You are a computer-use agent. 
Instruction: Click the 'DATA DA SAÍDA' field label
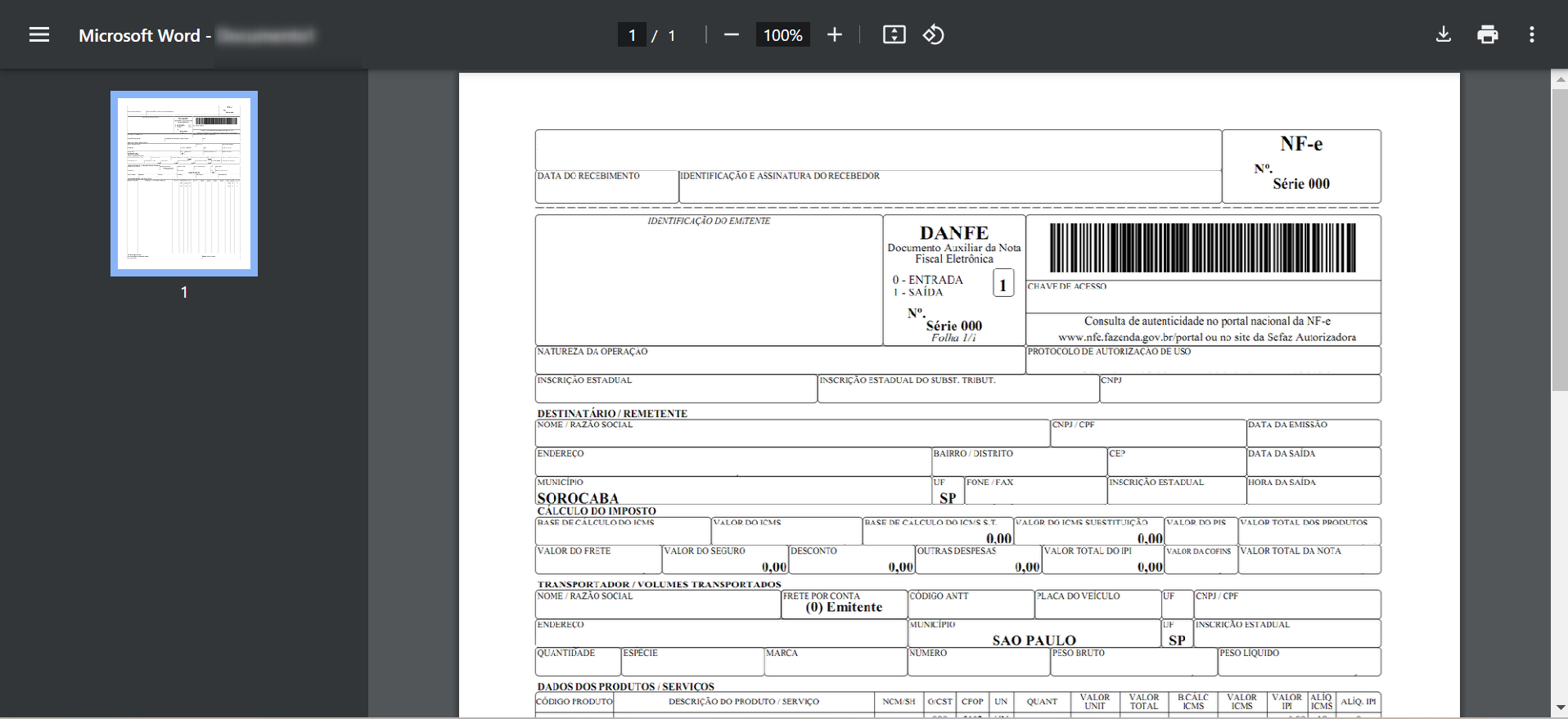(x=1282, y=453)
